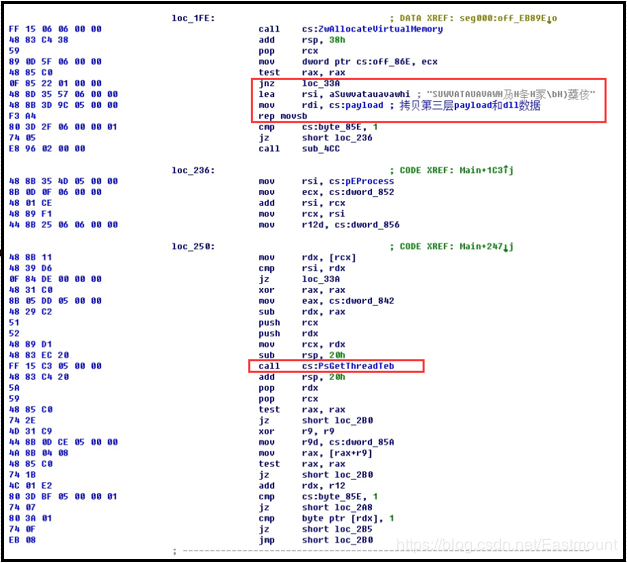627x563 pixels.
Task: Click the hex bytes 'FF 15 06 06 00 00'
Action: (55, 29)
